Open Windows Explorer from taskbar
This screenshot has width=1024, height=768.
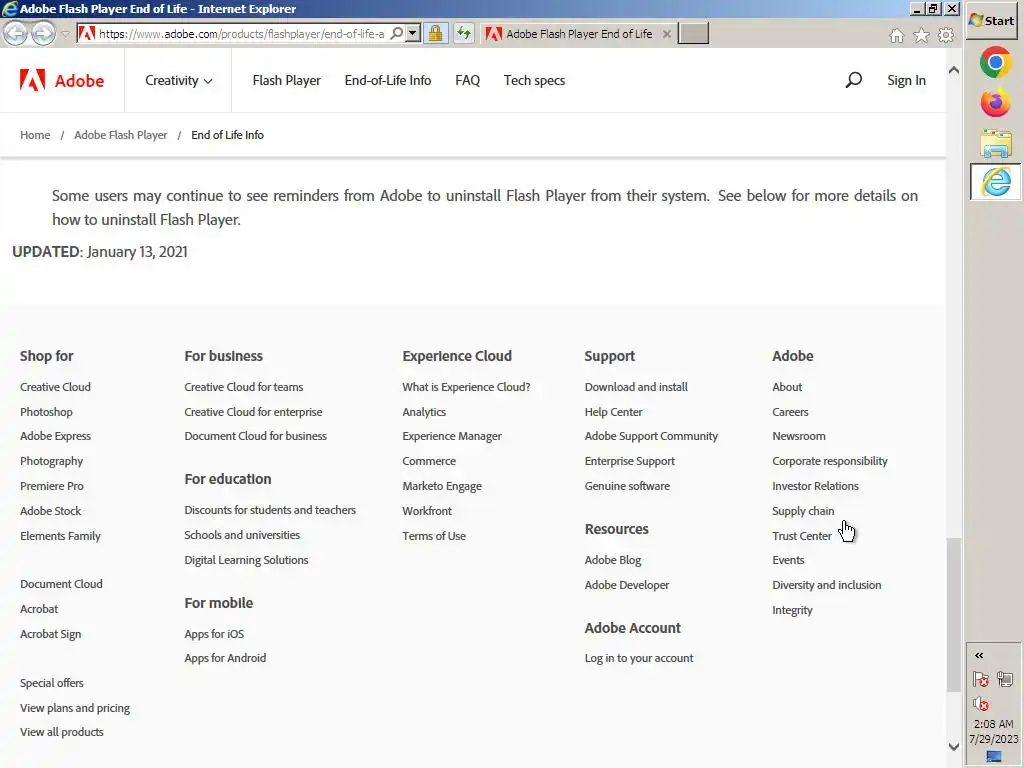[x=995, y=144]
